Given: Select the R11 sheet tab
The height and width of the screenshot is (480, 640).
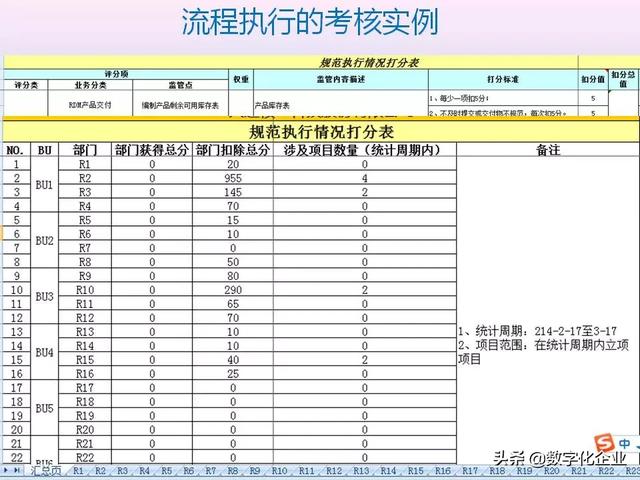Looking at the screenshot, I should (307, 471).
